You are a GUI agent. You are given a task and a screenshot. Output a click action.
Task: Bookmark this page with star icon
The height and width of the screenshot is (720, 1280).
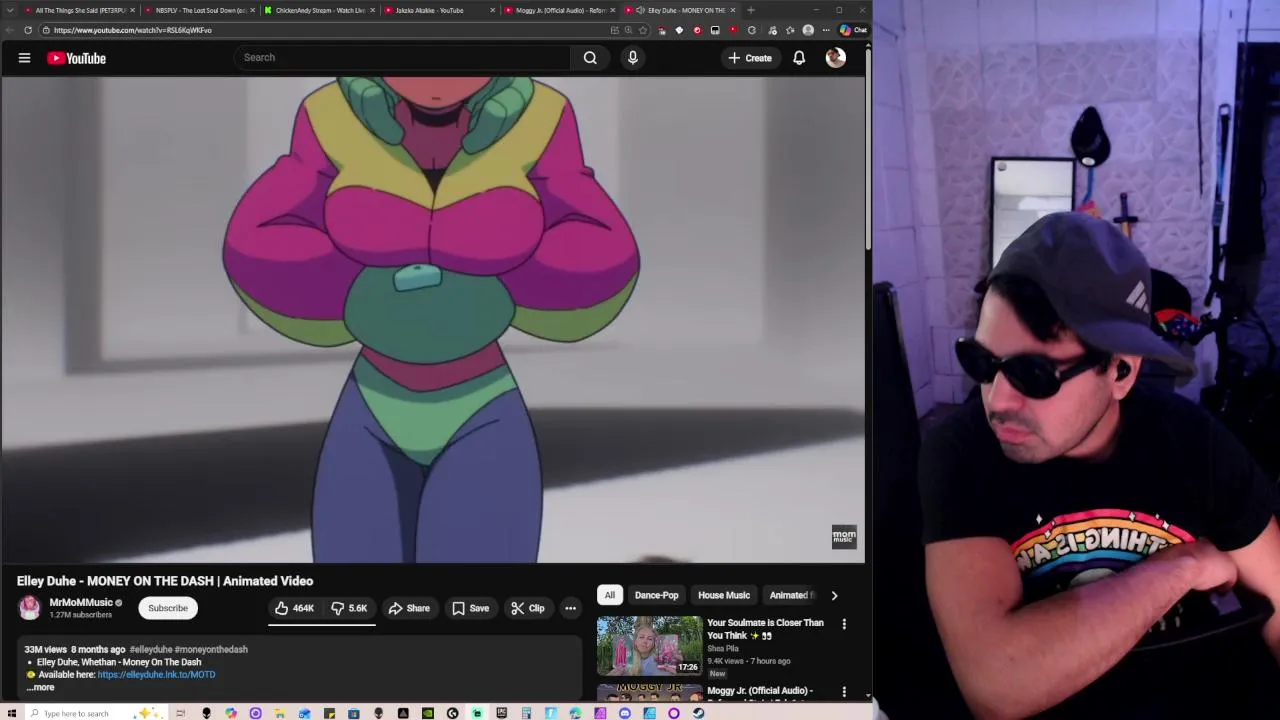pyautogui.click(x=643, y=30)
